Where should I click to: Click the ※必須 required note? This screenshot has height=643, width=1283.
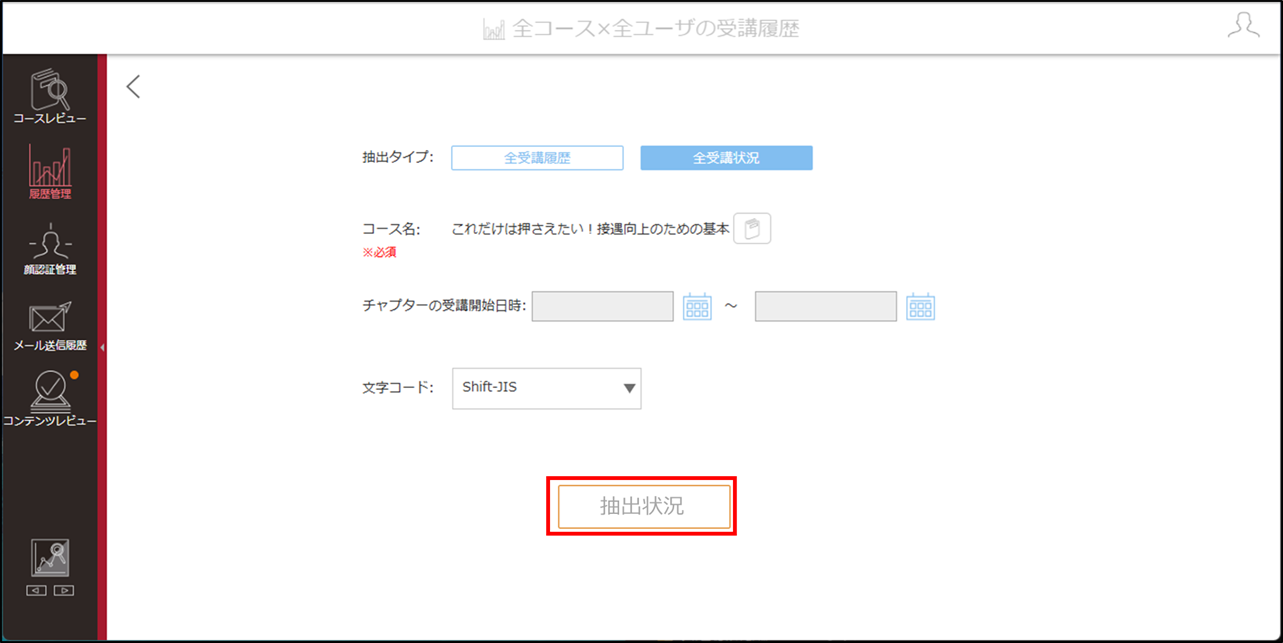[379, 252]
